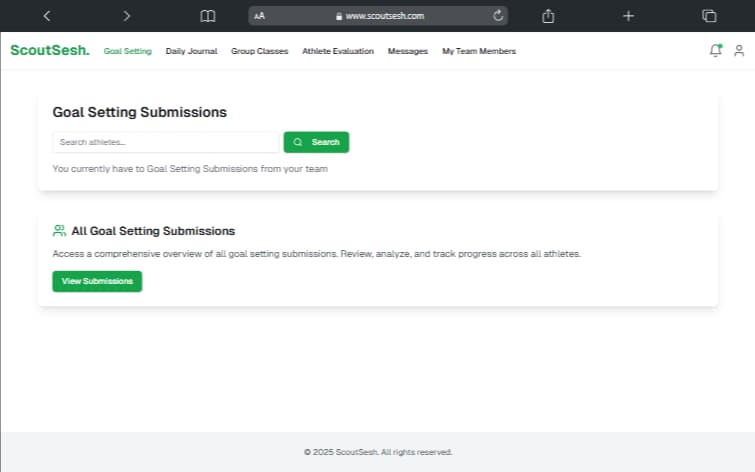Viewport: 755px width, 472px height.
Task: Open the Safari bookmarks book icon
Action: tap(207, 16)
